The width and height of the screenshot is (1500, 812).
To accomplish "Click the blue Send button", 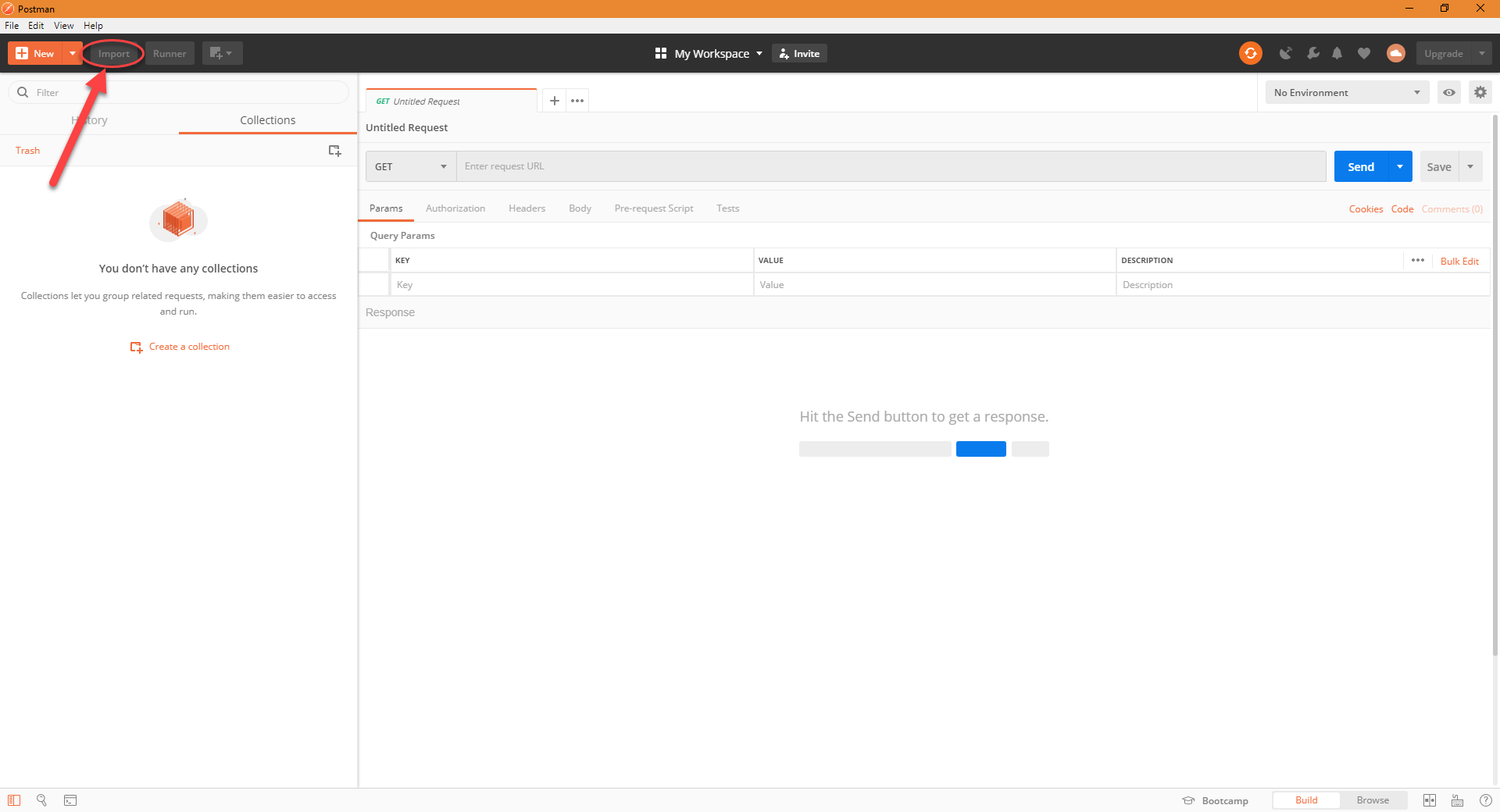I will tap(1361, 166).
